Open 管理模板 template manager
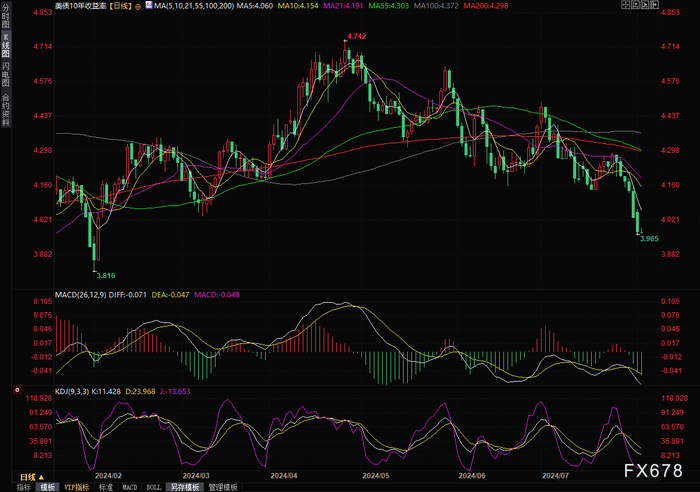The image size is (700, 492). [223, 487]
